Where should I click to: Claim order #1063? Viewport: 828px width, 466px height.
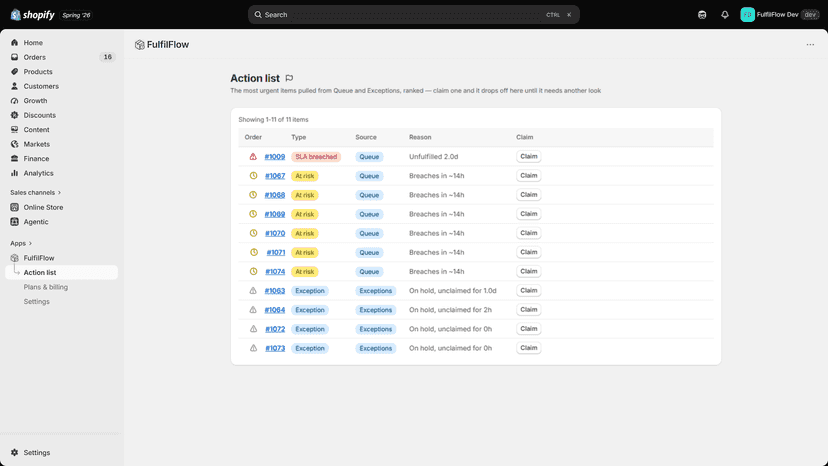point(529,291)
